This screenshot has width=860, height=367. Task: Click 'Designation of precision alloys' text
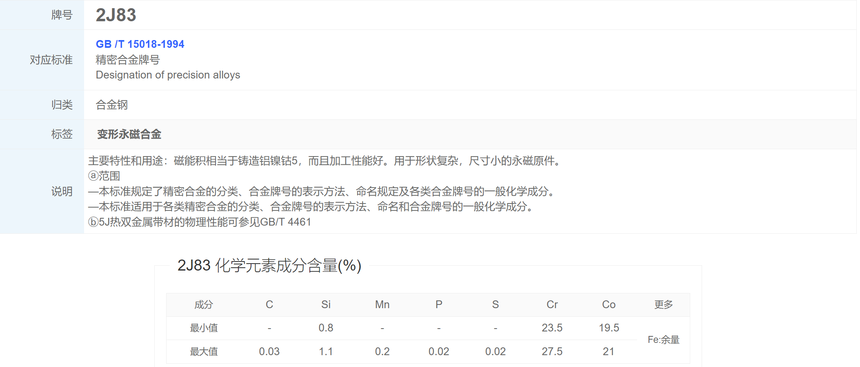(x=168, y=75)
